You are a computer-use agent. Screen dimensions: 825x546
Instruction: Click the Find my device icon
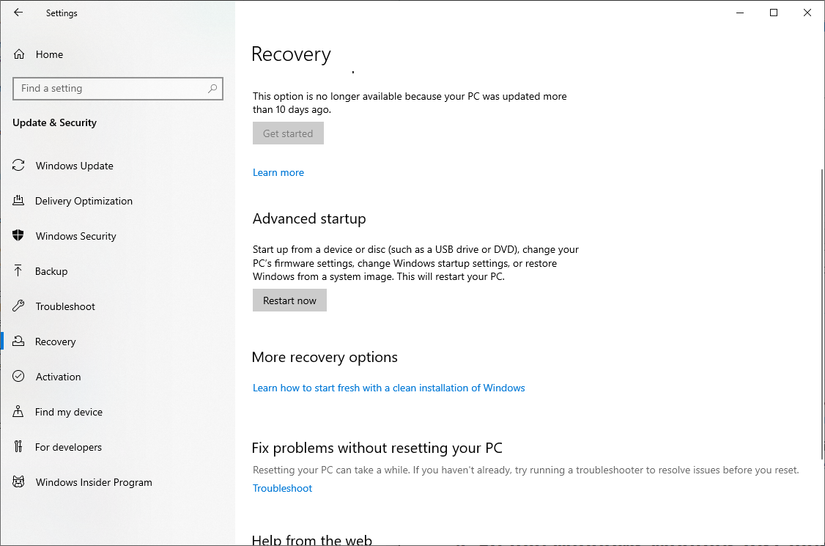(x=18, y=411)
